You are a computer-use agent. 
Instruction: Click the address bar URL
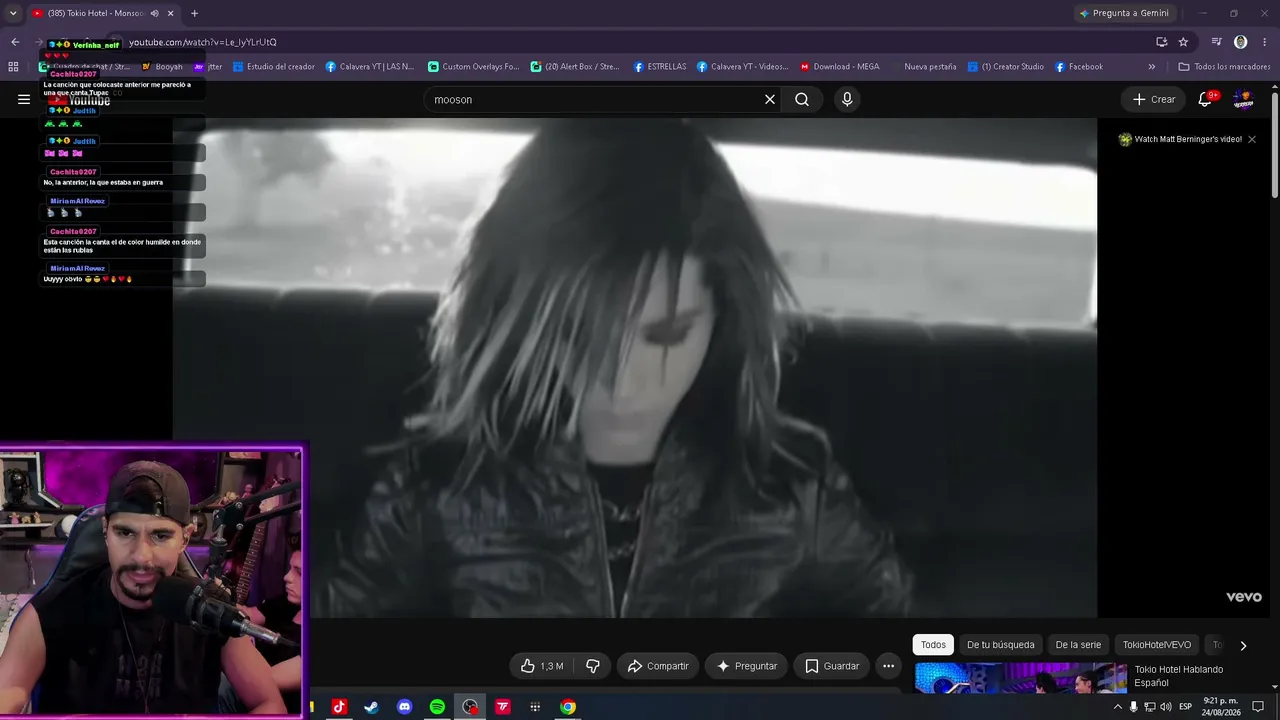(x=202, y=42)
